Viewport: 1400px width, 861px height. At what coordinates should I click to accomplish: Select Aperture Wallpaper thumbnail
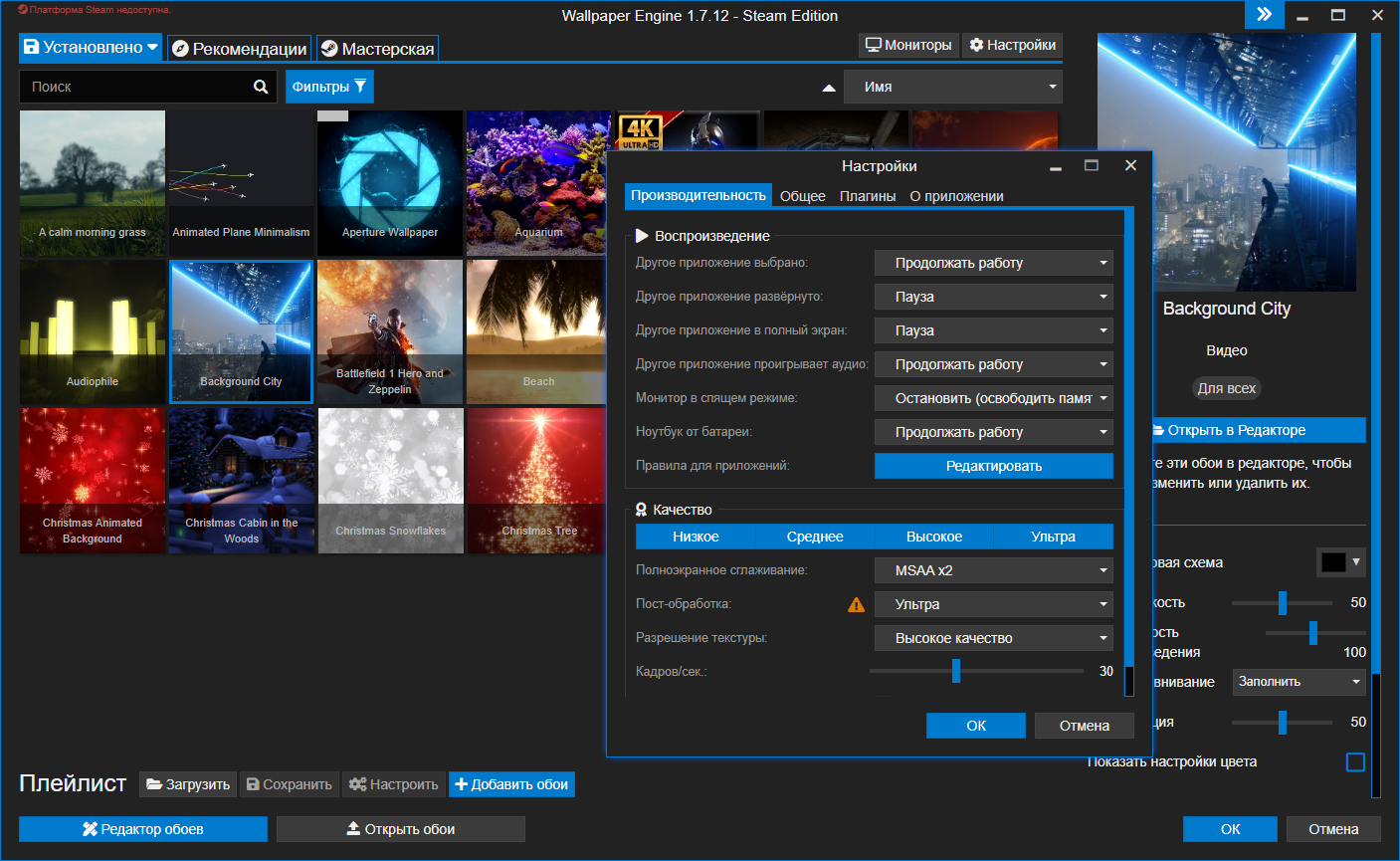coord(390,183)
